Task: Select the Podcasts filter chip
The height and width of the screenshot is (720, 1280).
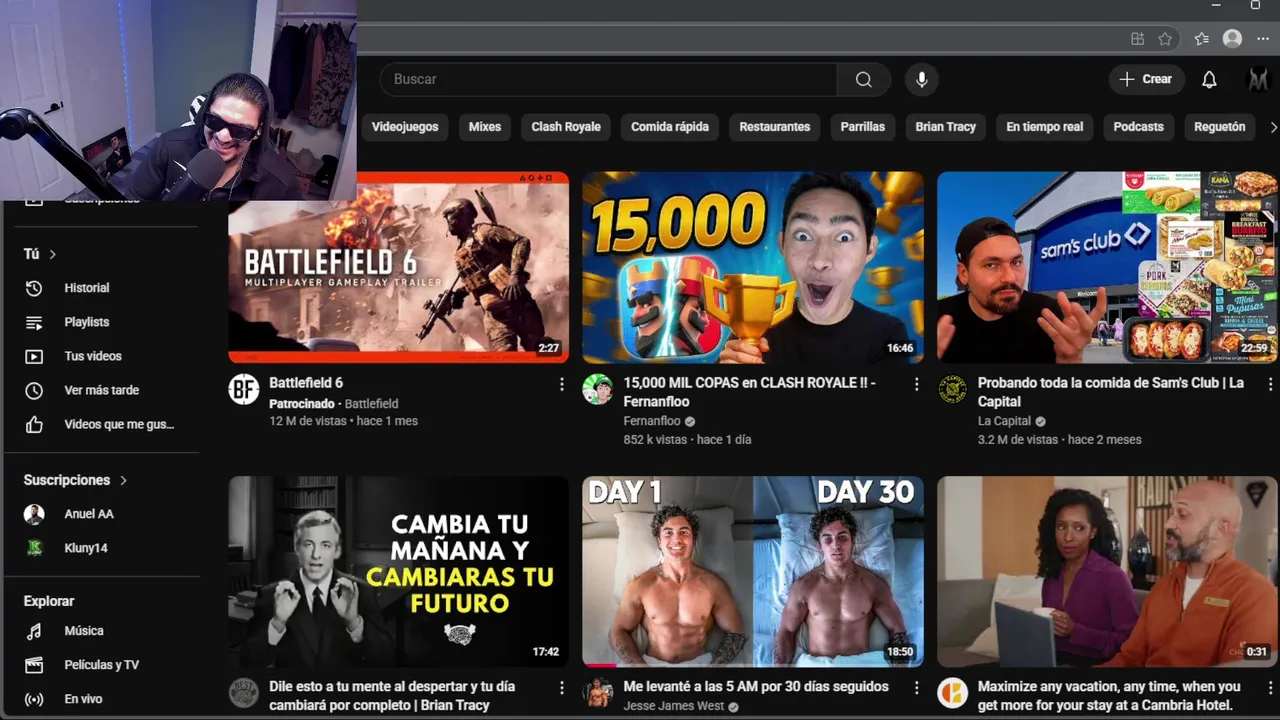Action: coord(1139,127)
